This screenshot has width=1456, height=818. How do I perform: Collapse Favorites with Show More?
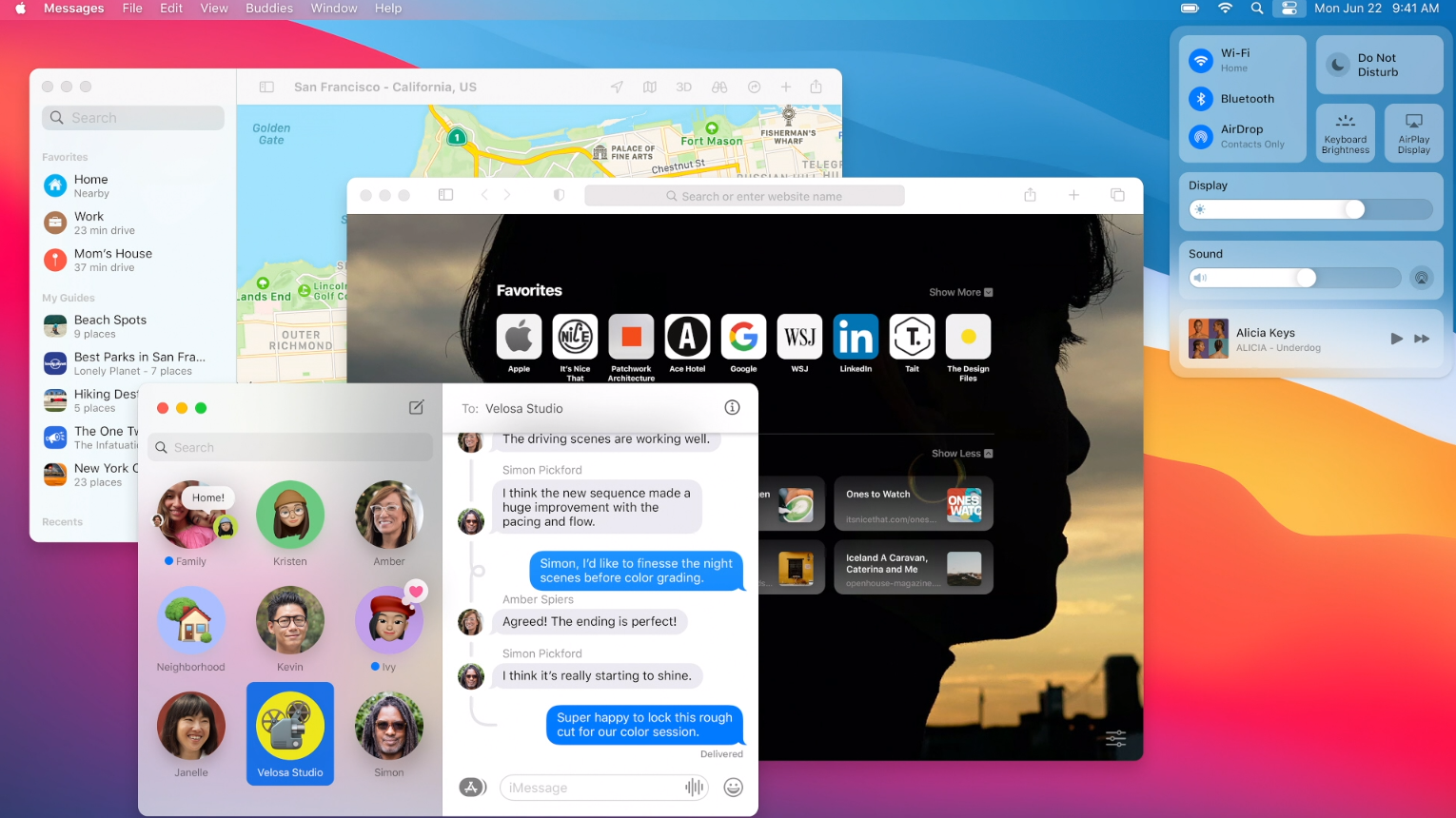[x=960, y=292]
